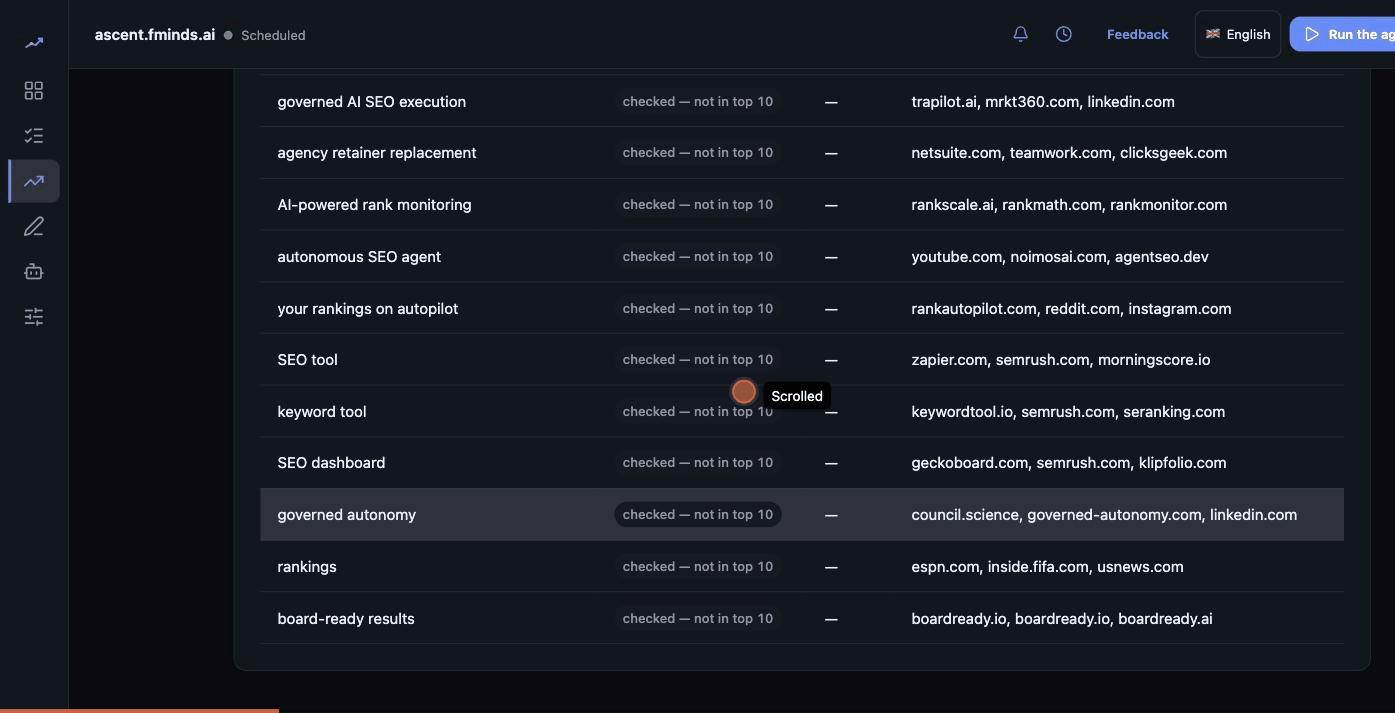1395x713 pixels.
Task: Select the governed autonomy keyword
Action: coord(346,515)
